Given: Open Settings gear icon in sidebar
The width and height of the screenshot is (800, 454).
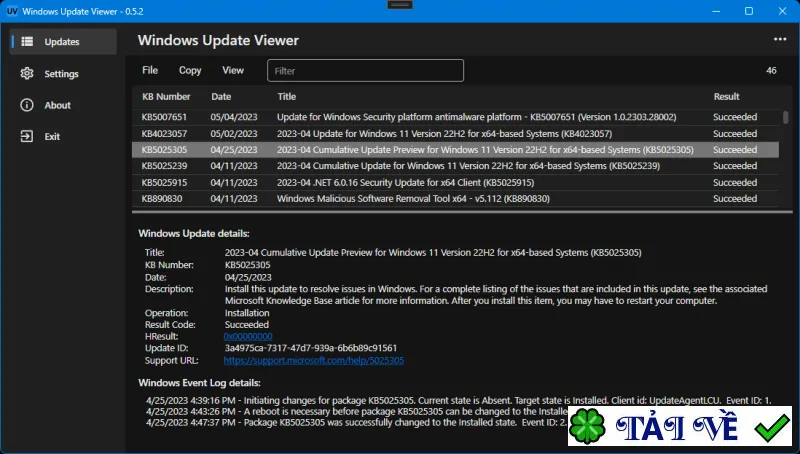Looking at the screenshot, I should [27, 73].
